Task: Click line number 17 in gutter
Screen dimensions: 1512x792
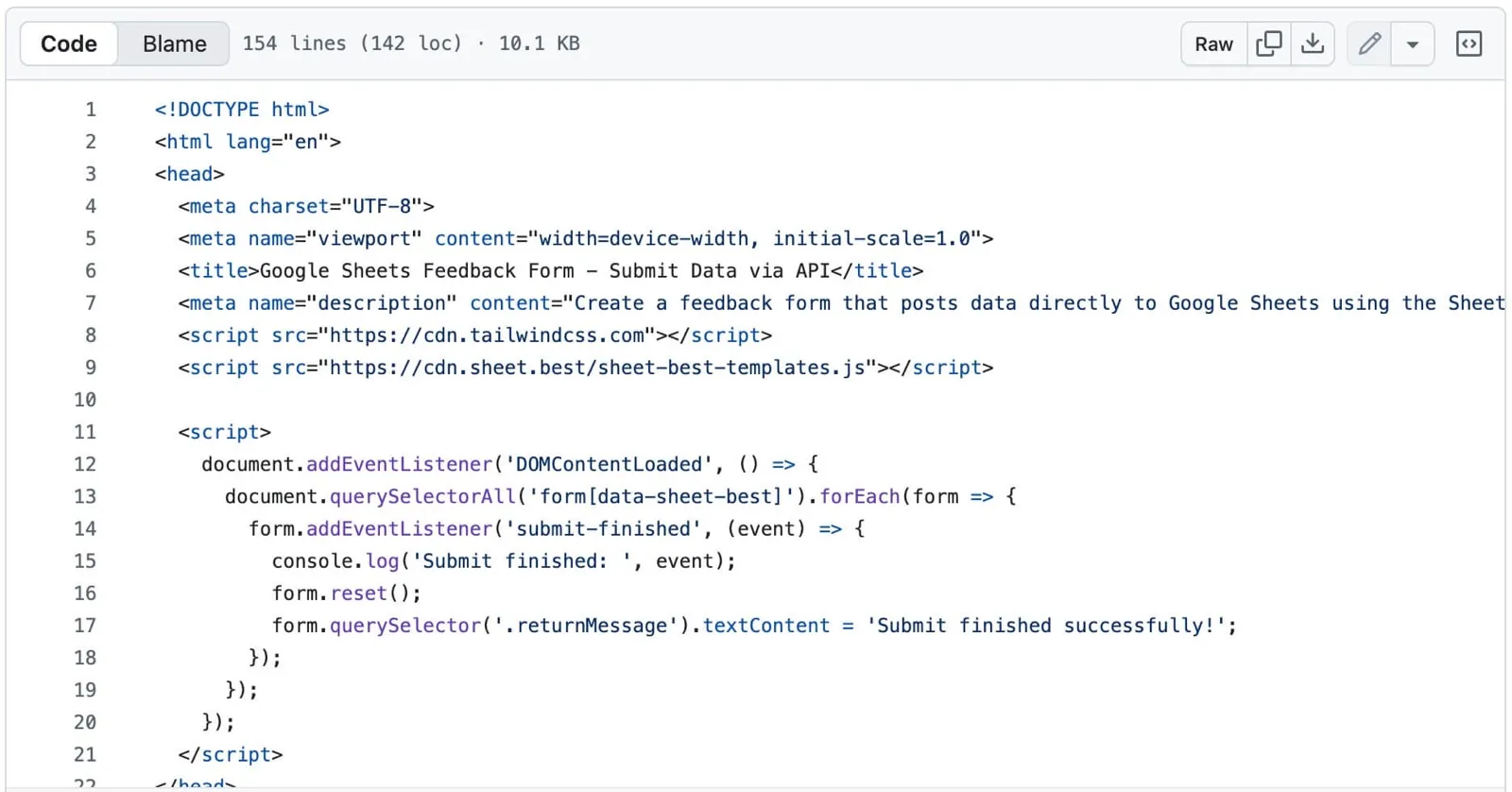Action: (x=85, y=626)
